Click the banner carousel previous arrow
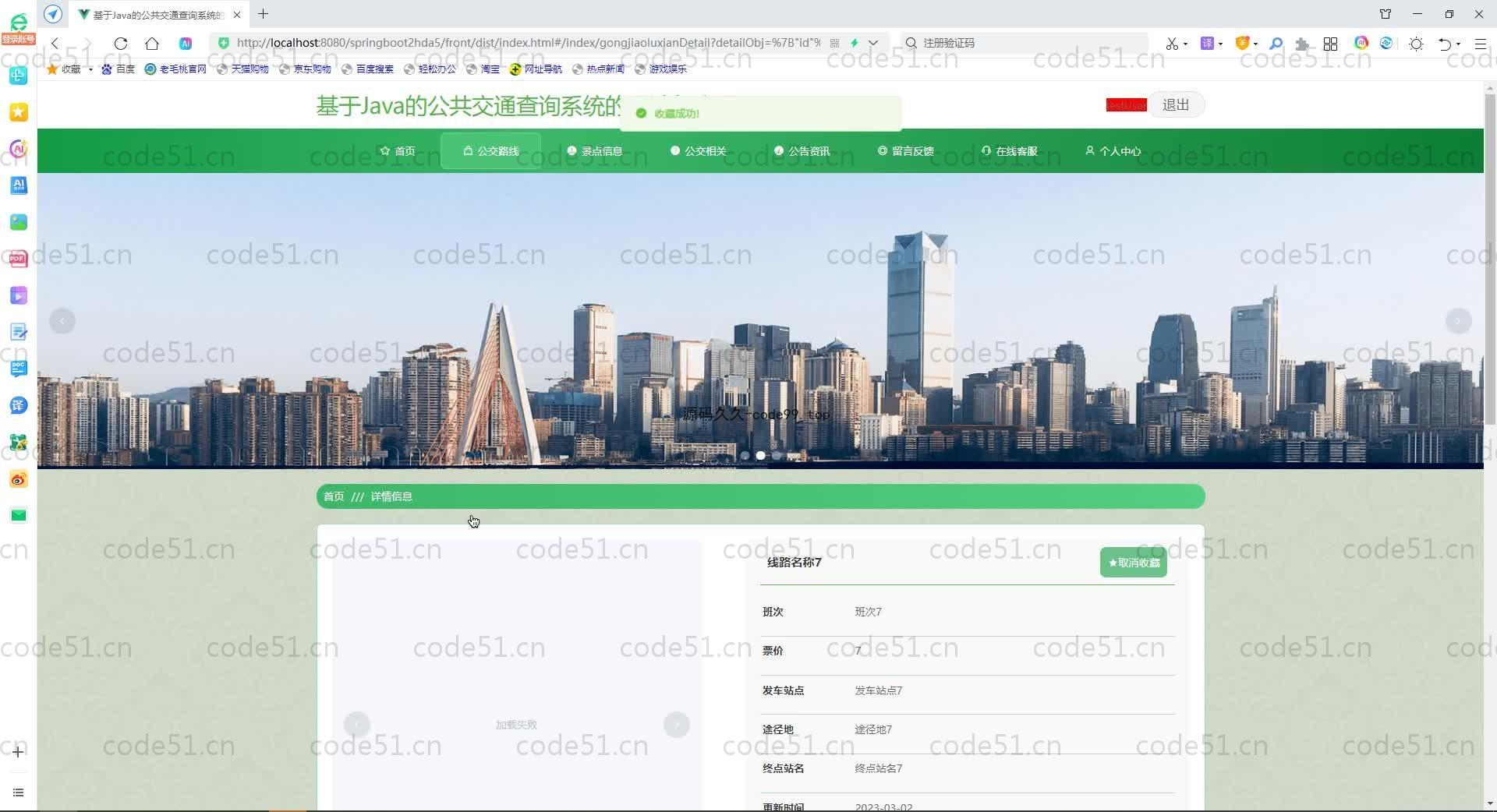Image resolution: width=1497 pixels, height=812 pixels. (x=62, y=321)
